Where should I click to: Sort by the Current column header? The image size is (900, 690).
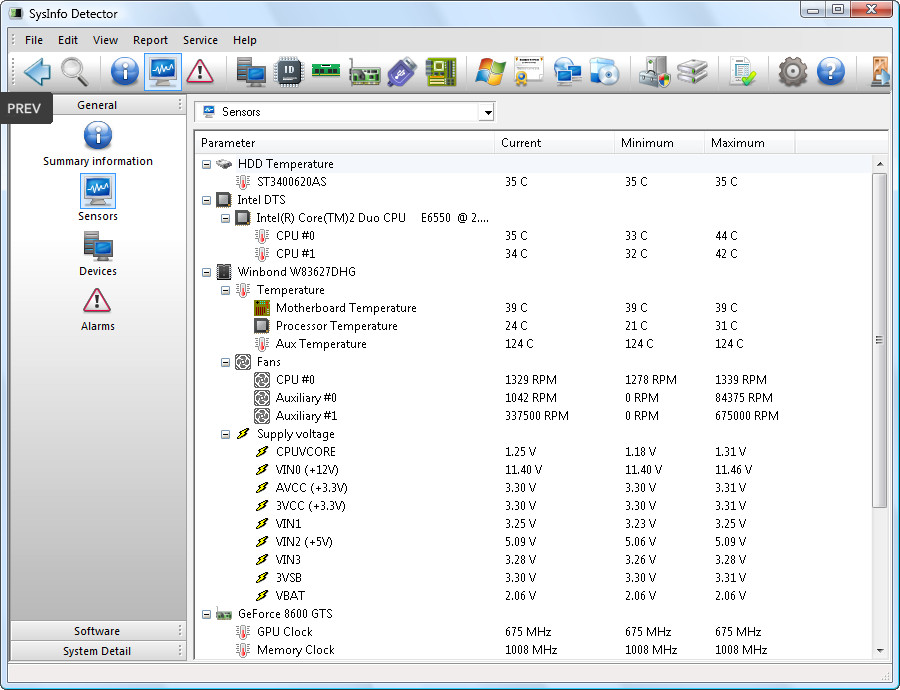554,143
